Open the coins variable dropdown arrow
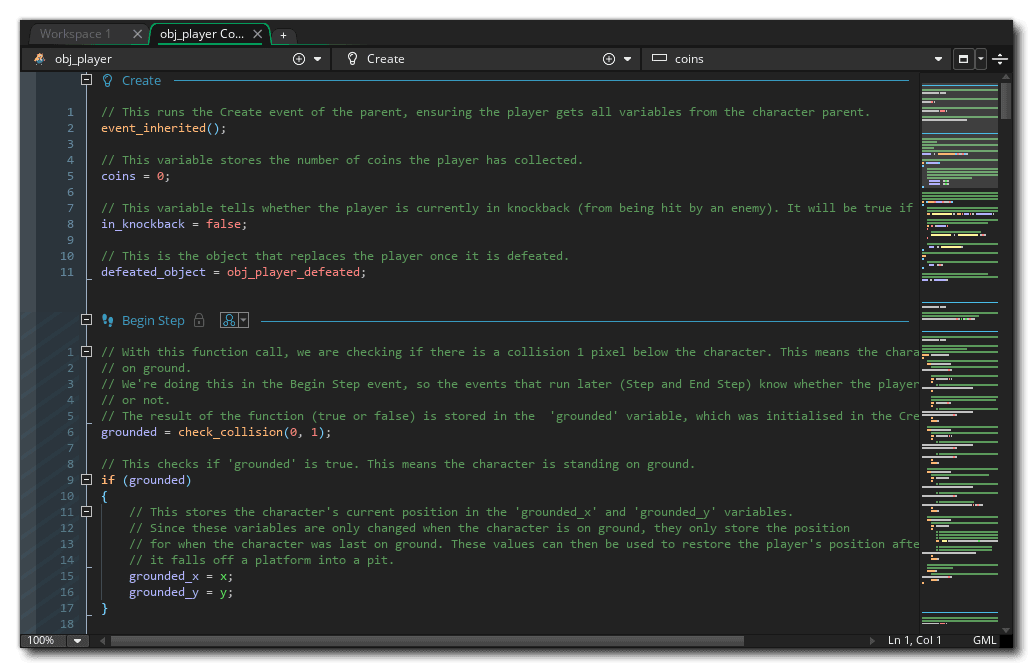 click(938, 59)
